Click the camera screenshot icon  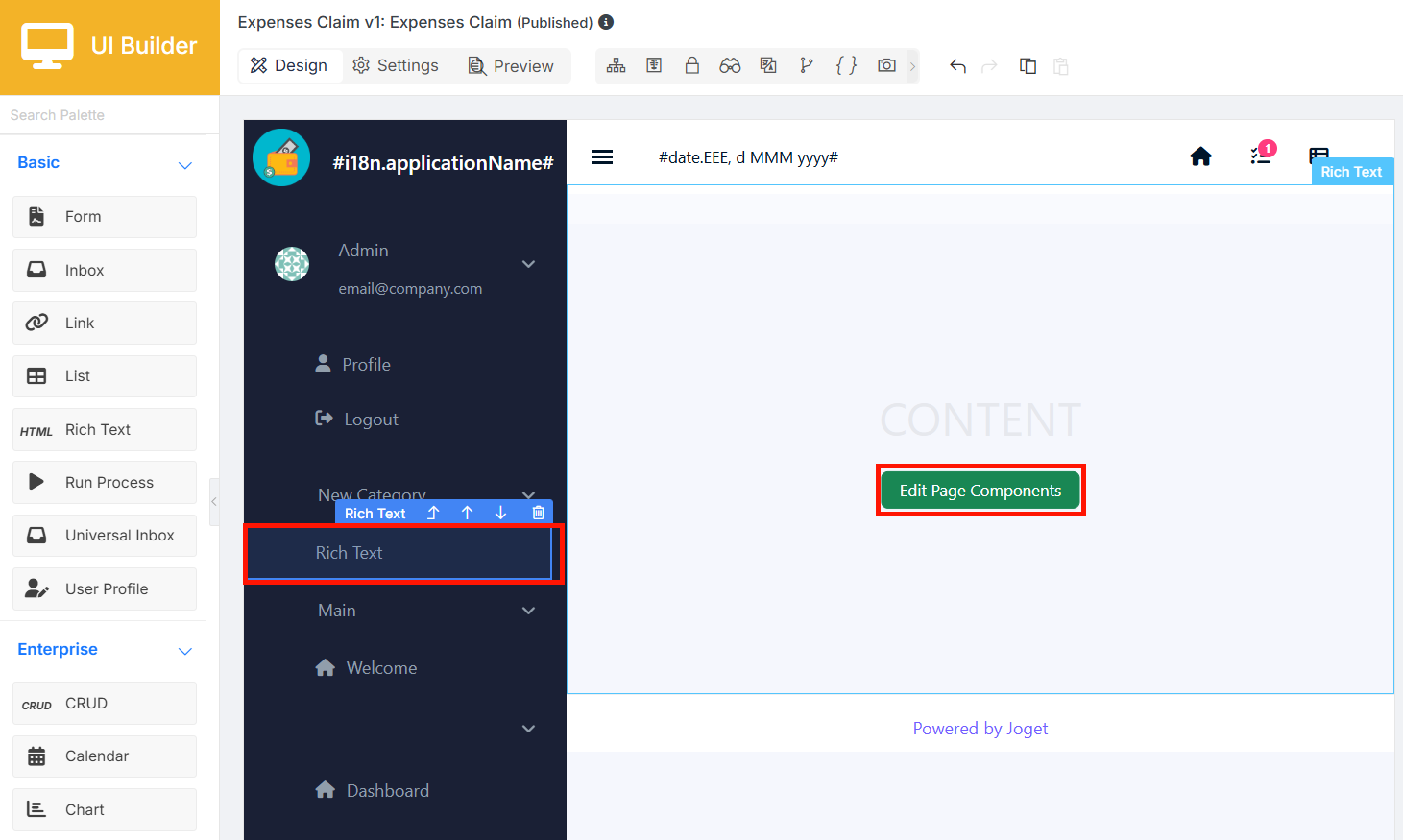pyautogui.click(x=886, y=65)
